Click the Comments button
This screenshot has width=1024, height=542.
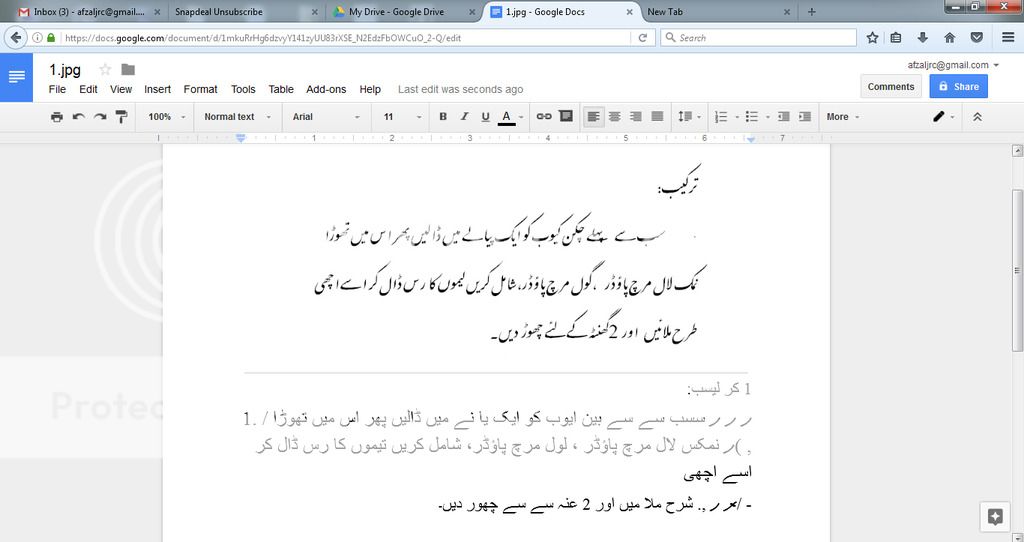890,87
